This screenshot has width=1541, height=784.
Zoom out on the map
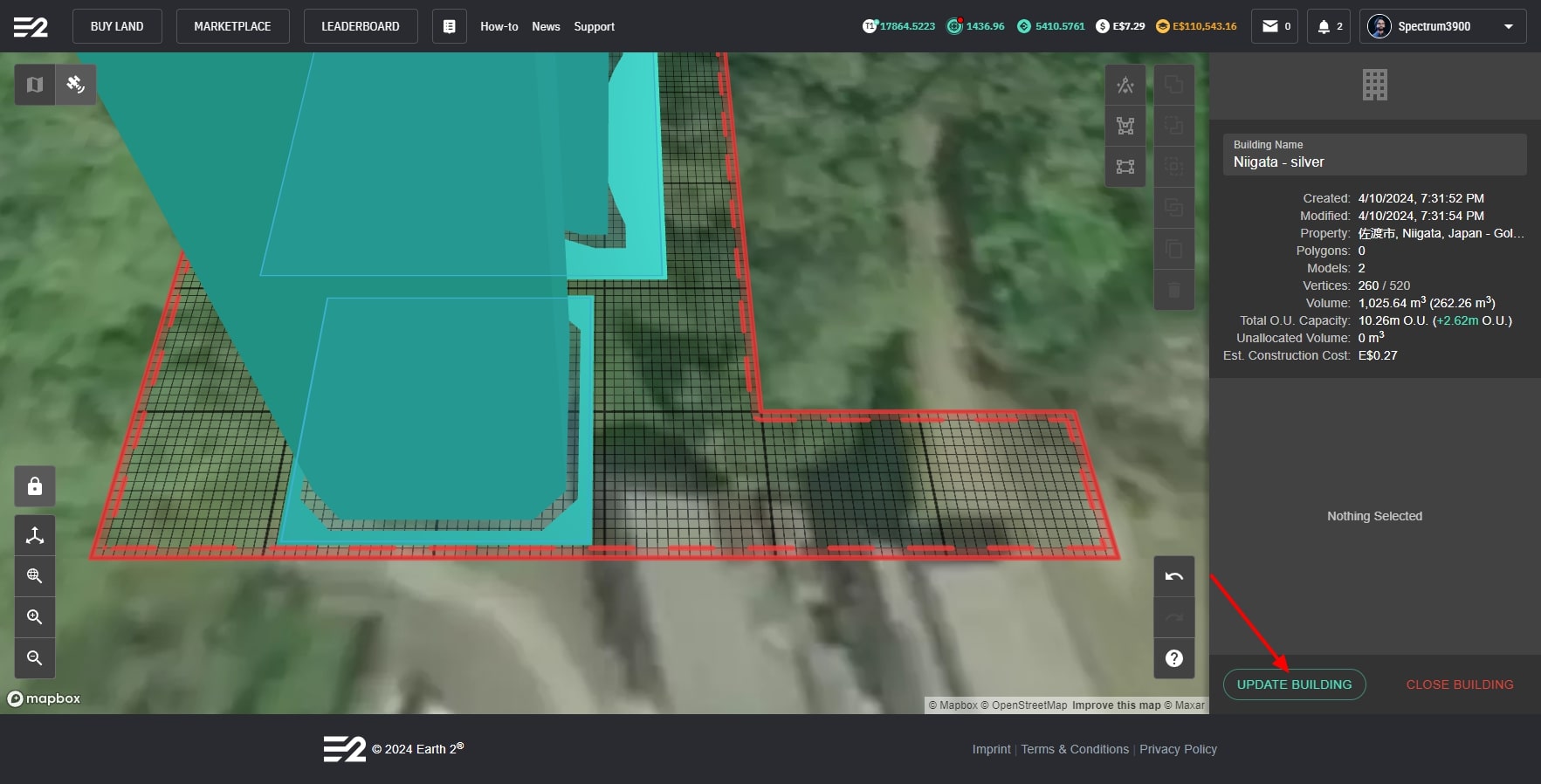pos(35,658)
